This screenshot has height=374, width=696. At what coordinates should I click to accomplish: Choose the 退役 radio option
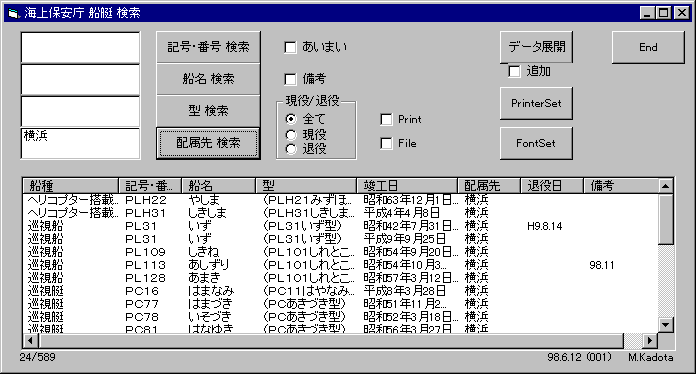tap(291, 149)
